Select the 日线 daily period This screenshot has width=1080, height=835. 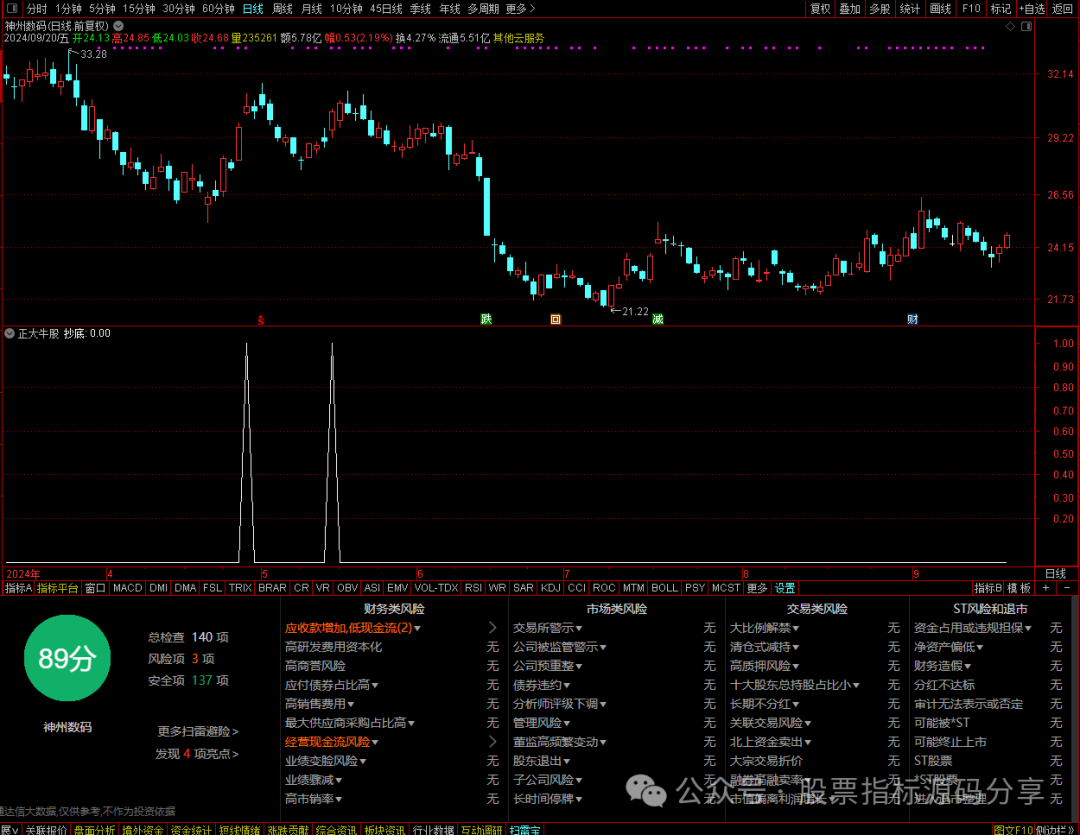253,8
